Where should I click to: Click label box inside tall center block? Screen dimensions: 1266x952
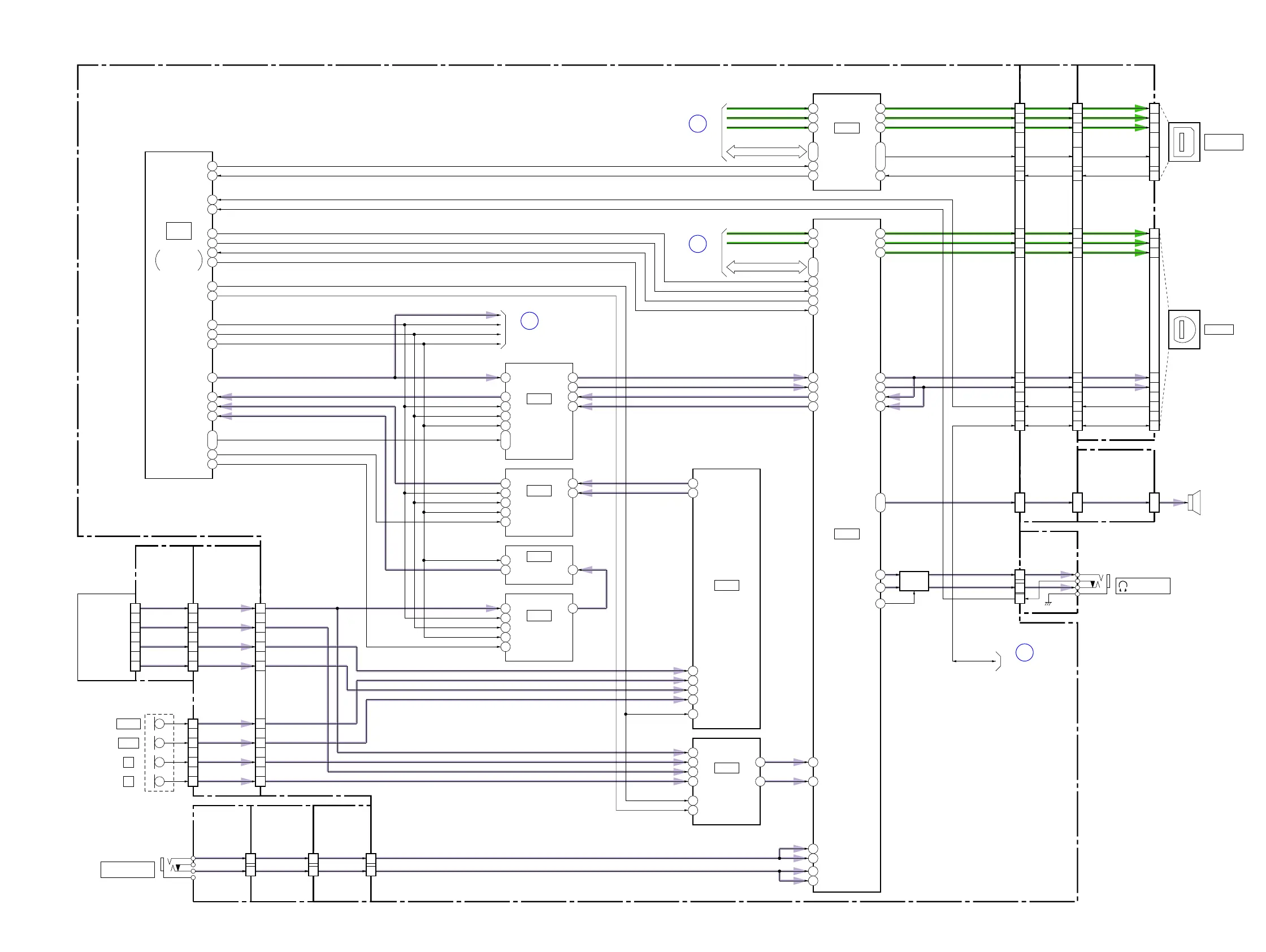pos(847,534)
